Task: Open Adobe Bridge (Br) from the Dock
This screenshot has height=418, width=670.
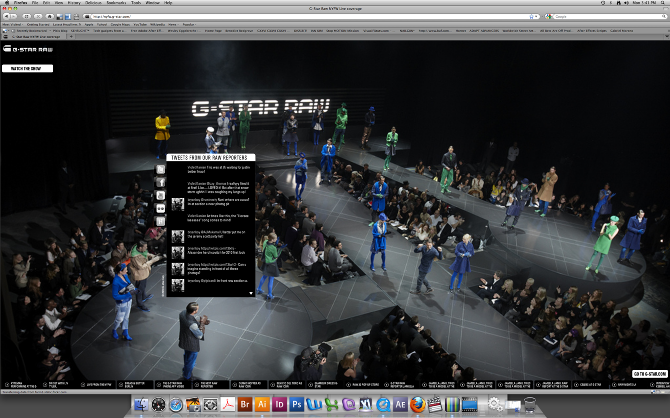Action: (245, 404)
